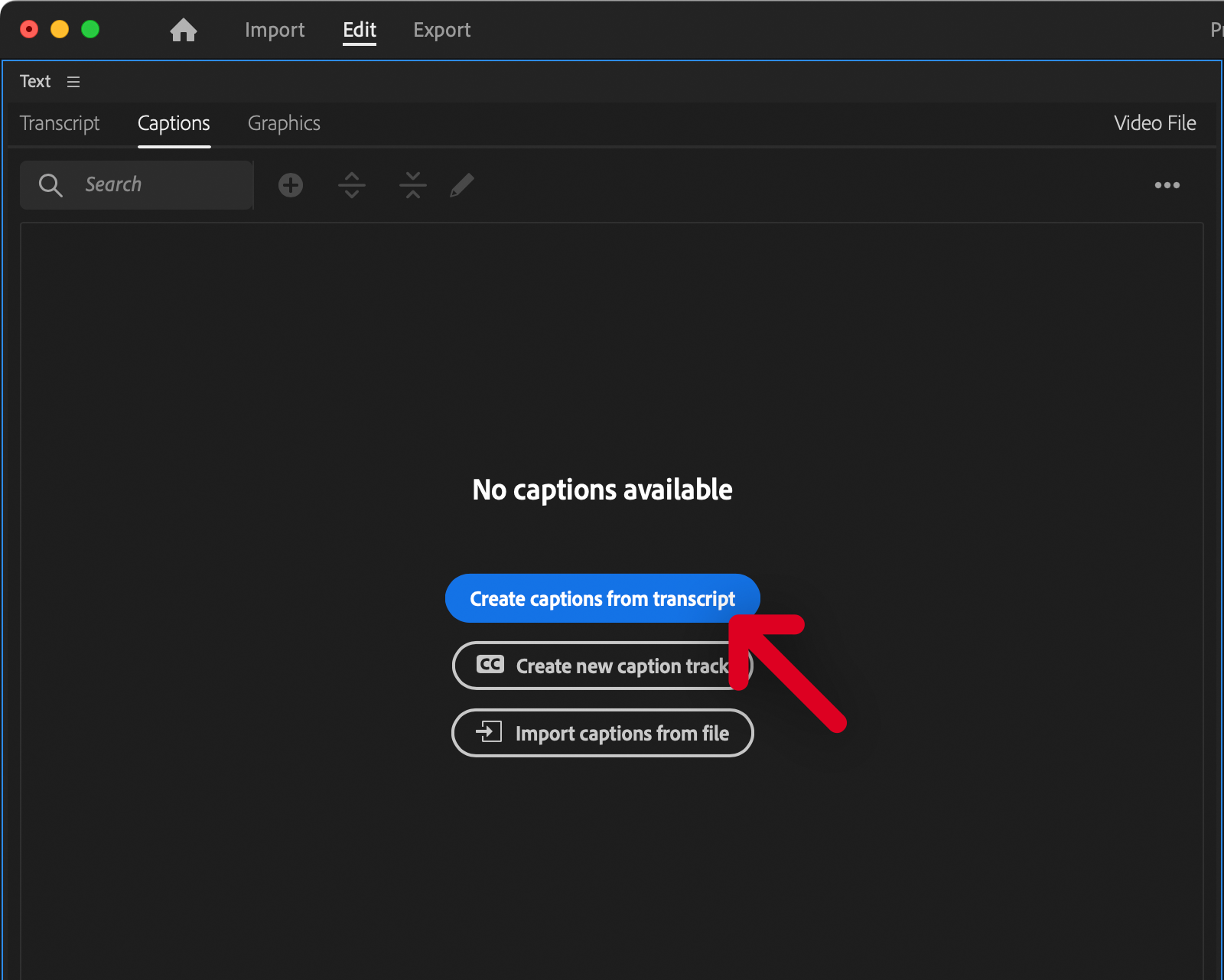Switch to the Edit workspace tab
This screenshot has height=980, width=1224.
[360, 30]
